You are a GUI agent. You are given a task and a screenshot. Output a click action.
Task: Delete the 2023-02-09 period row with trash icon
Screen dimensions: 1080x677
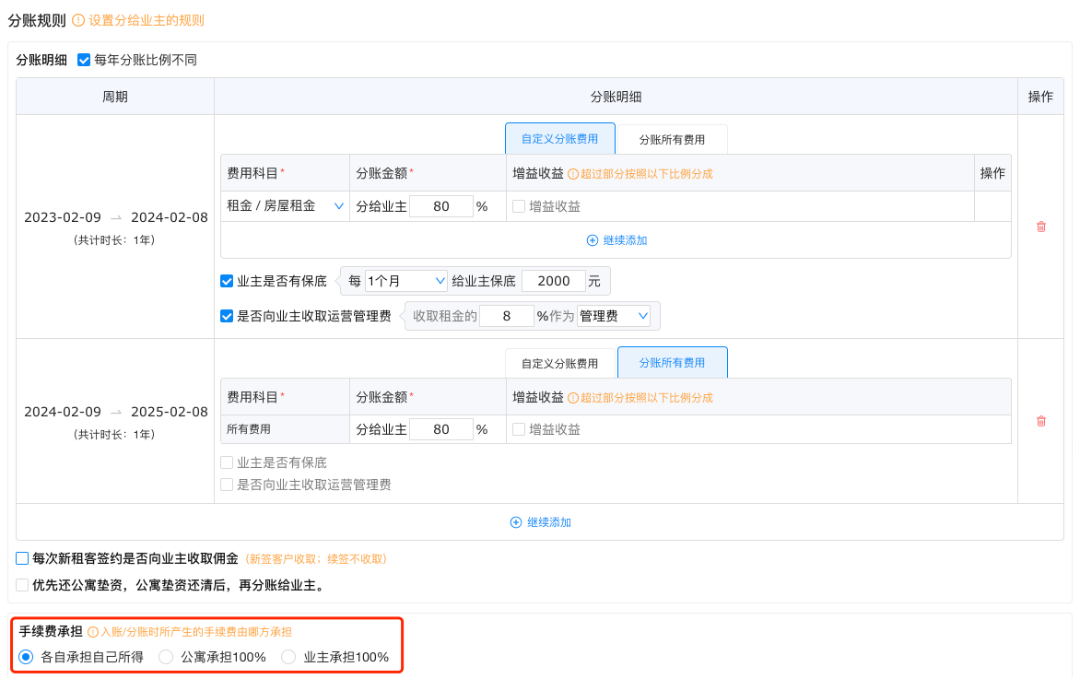1041,227
